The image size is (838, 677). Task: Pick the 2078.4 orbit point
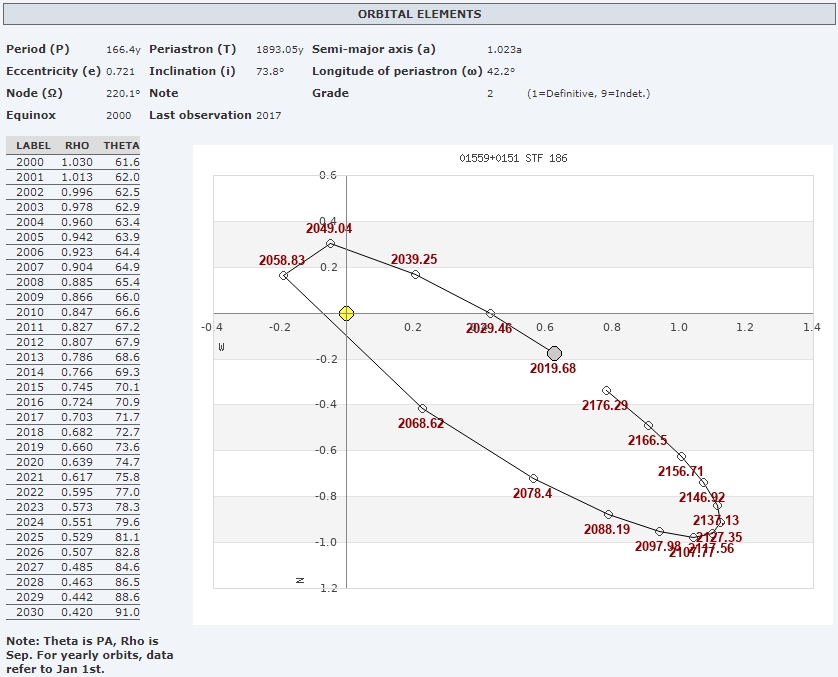click(533, 478)
